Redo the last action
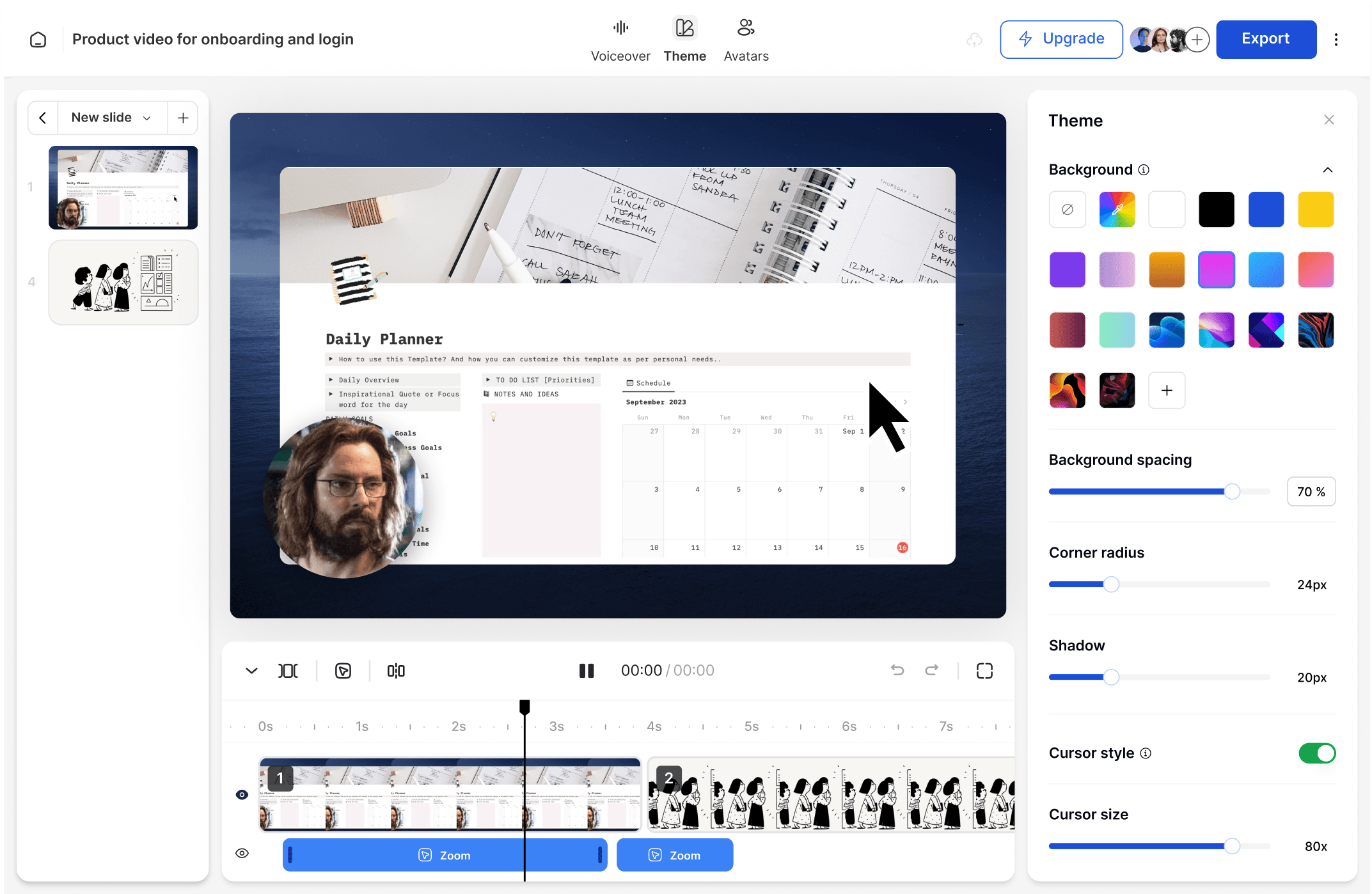Viewport: 1372px width, 894px height. coord(932,670)
